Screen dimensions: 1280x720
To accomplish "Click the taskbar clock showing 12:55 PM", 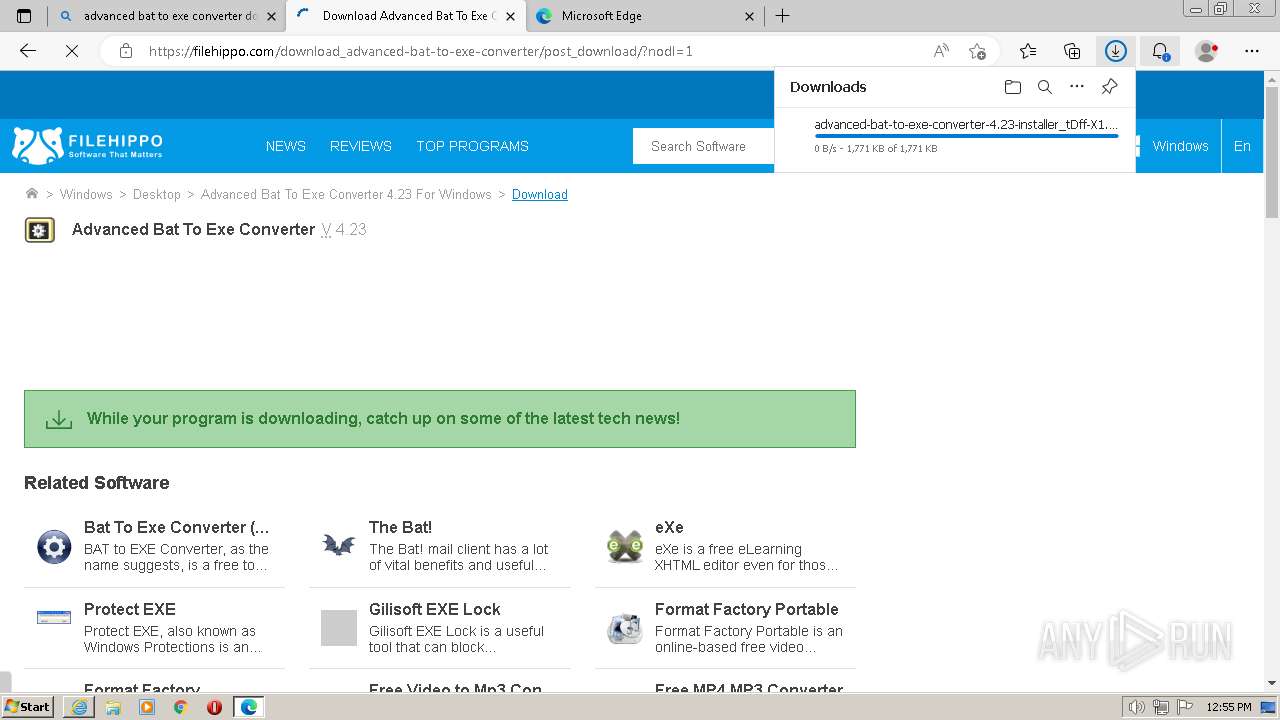I will (1229, 707).
